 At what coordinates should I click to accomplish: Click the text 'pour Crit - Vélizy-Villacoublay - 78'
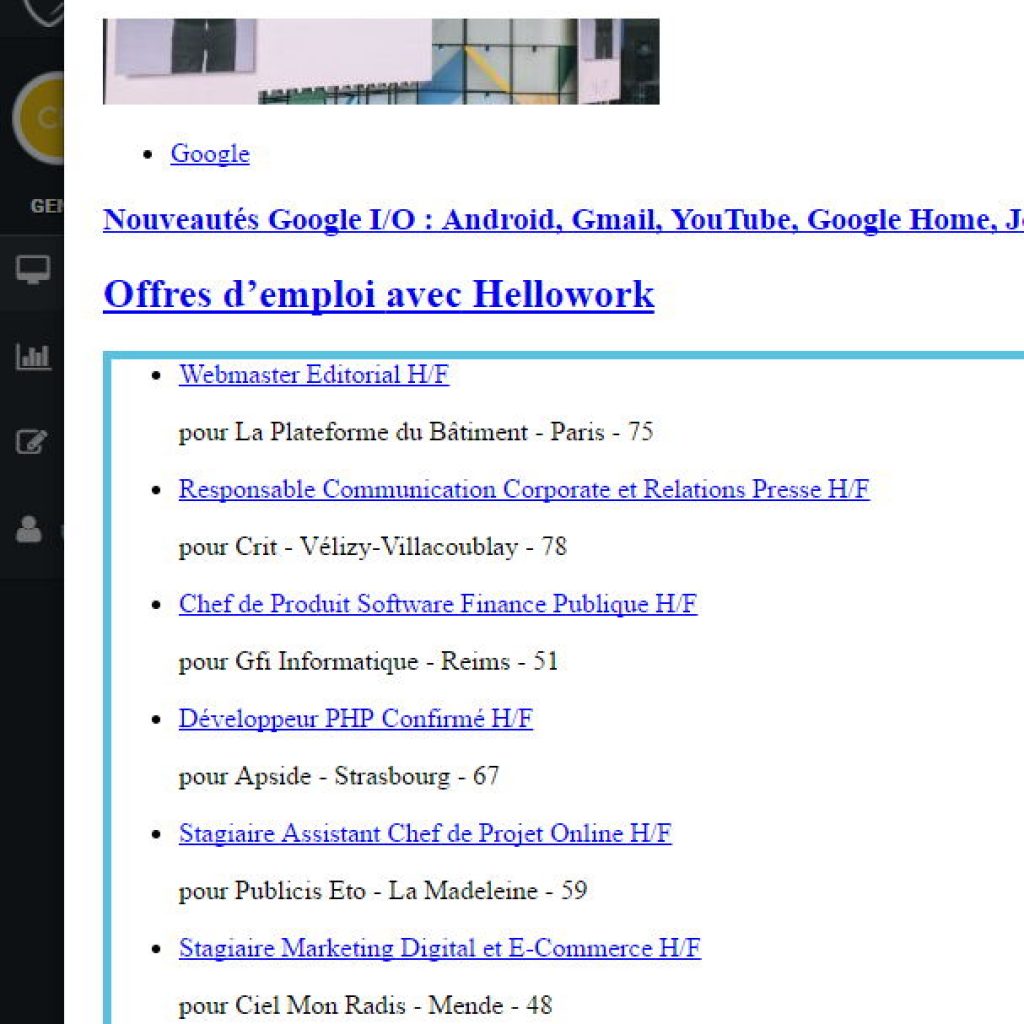(373, 547)
